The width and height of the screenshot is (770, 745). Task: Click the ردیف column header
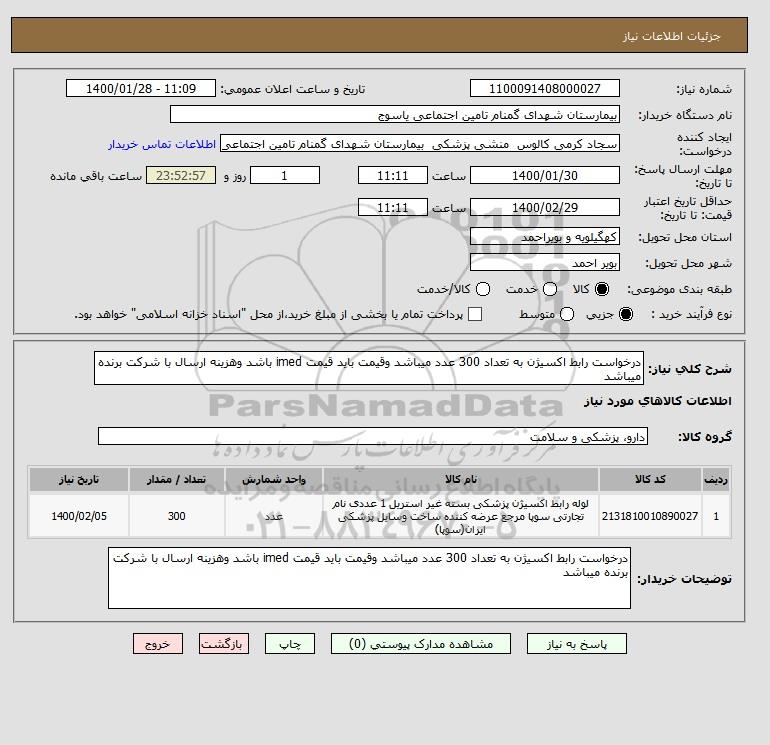click(716, 479)
